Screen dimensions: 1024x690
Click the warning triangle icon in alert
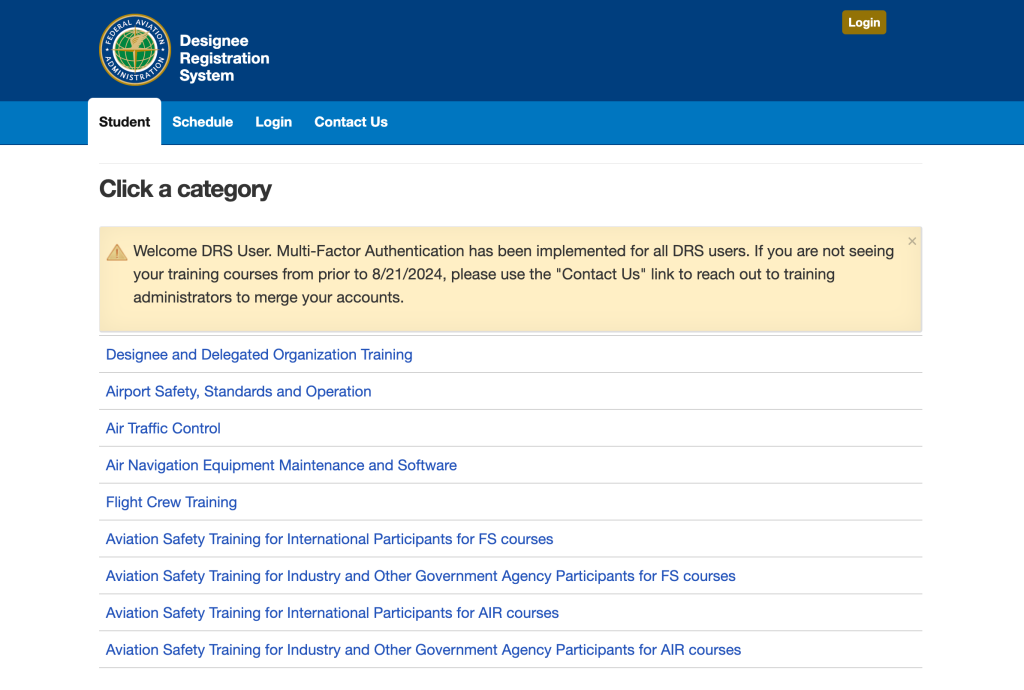click(117, 252)
